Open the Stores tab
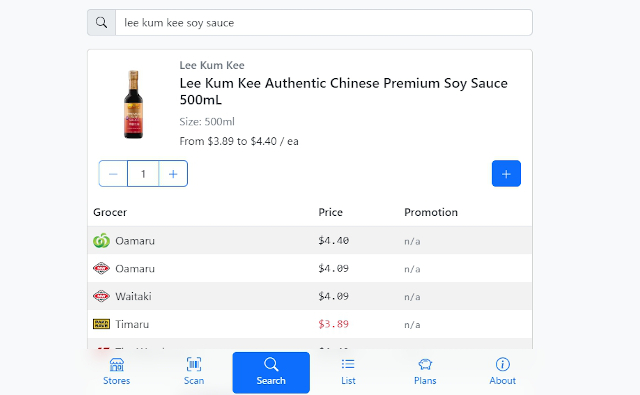Viewport: 640px width, 395px height. [x=116, y=372]
